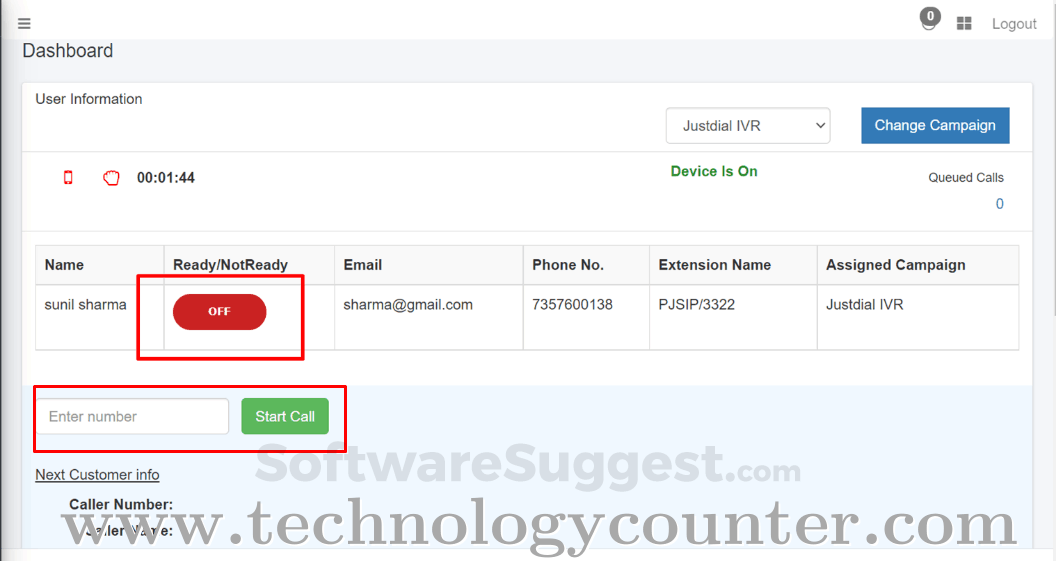The width and height of the screenshot is (1056, 561).
Task: Click the 00:01:44 timer display
Action: tap(166, 178)
